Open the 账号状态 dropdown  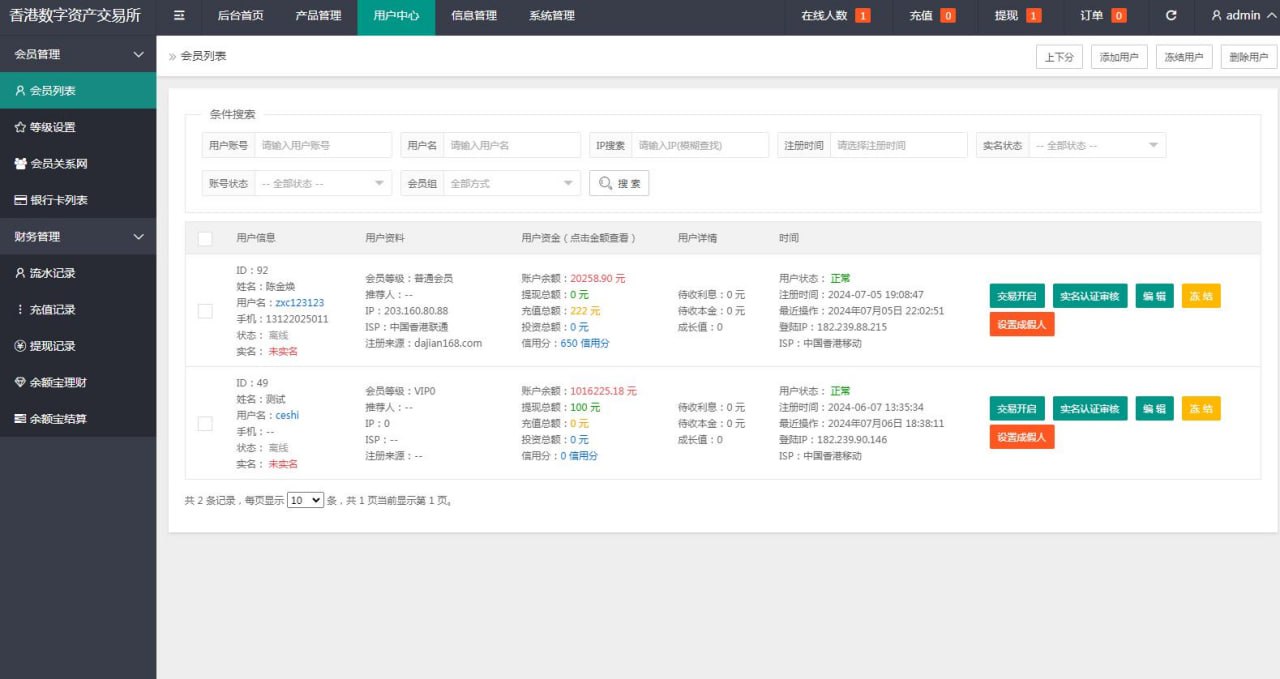(x=323, y=184)
